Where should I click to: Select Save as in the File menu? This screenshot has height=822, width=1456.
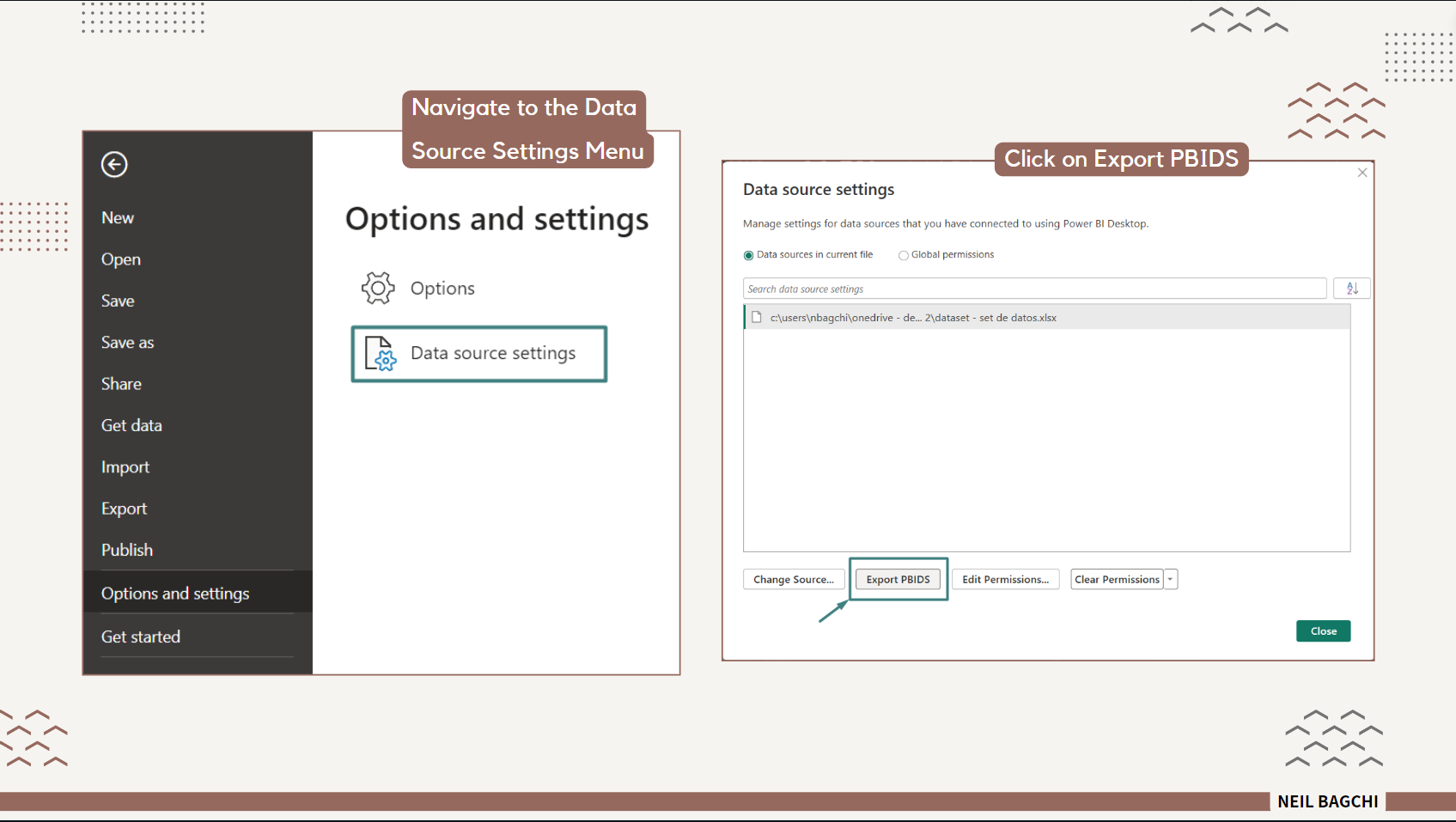coord(127,342)
